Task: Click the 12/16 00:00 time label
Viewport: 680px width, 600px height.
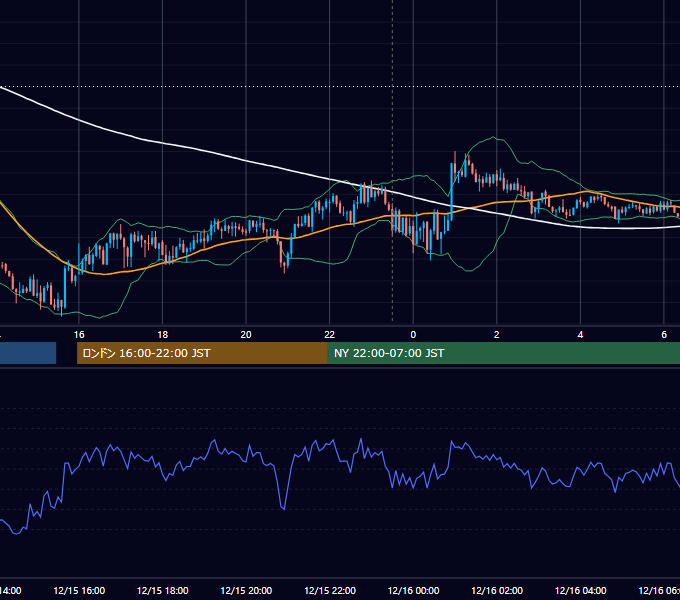Action: [413, 591]
